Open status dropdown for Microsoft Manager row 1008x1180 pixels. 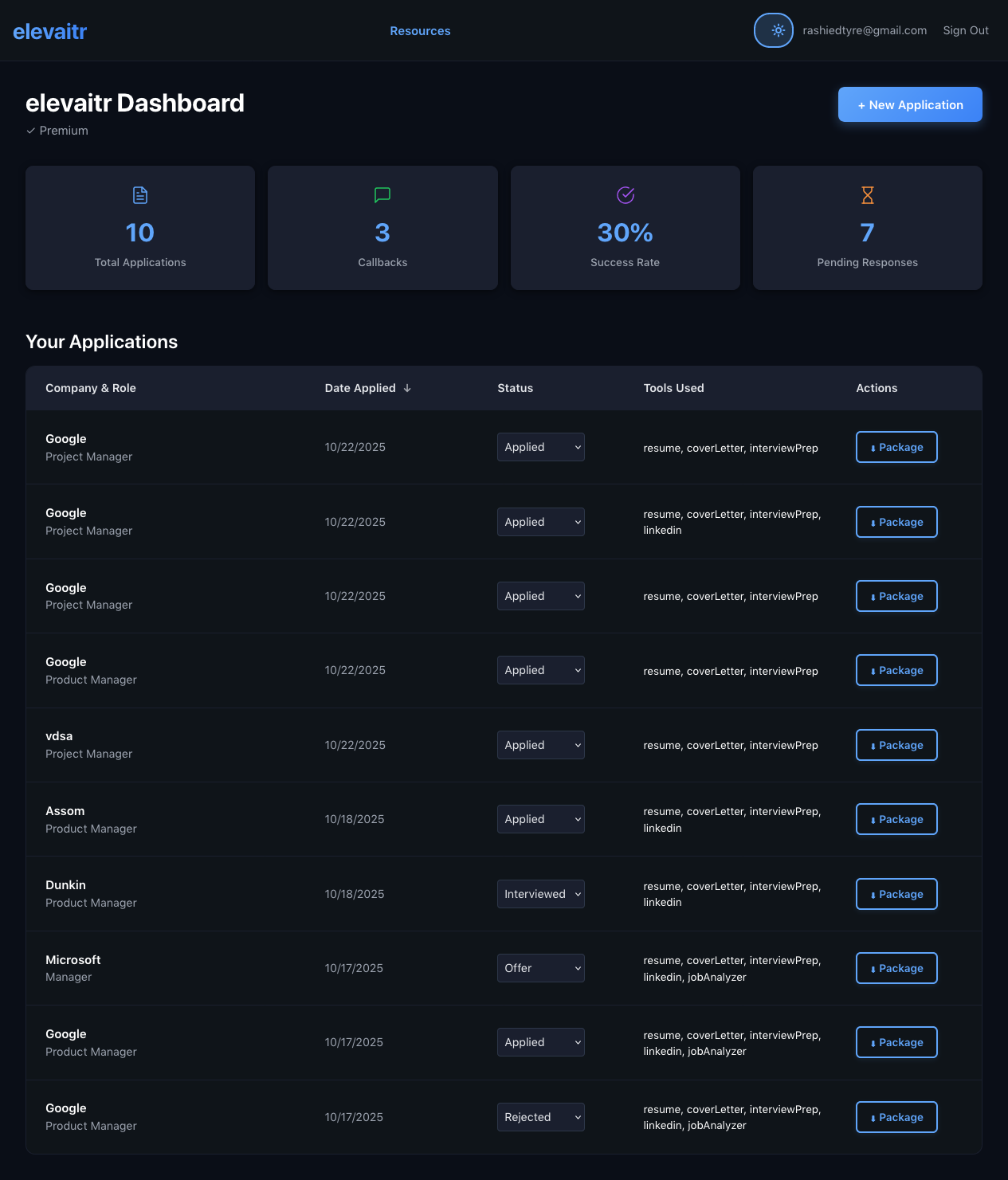(x=540, y=968)
